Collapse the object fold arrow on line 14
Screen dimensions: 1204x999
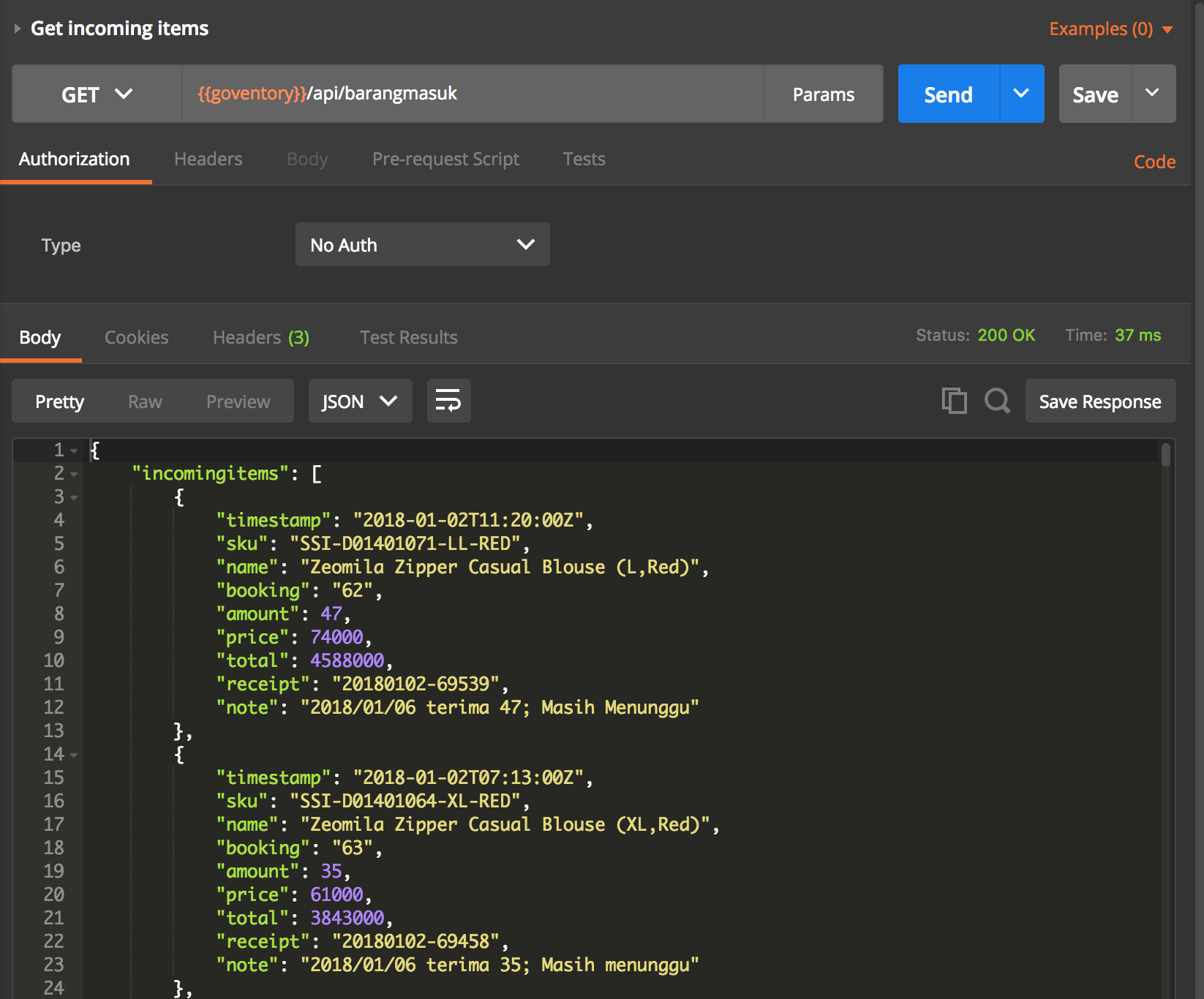(74, 755)
